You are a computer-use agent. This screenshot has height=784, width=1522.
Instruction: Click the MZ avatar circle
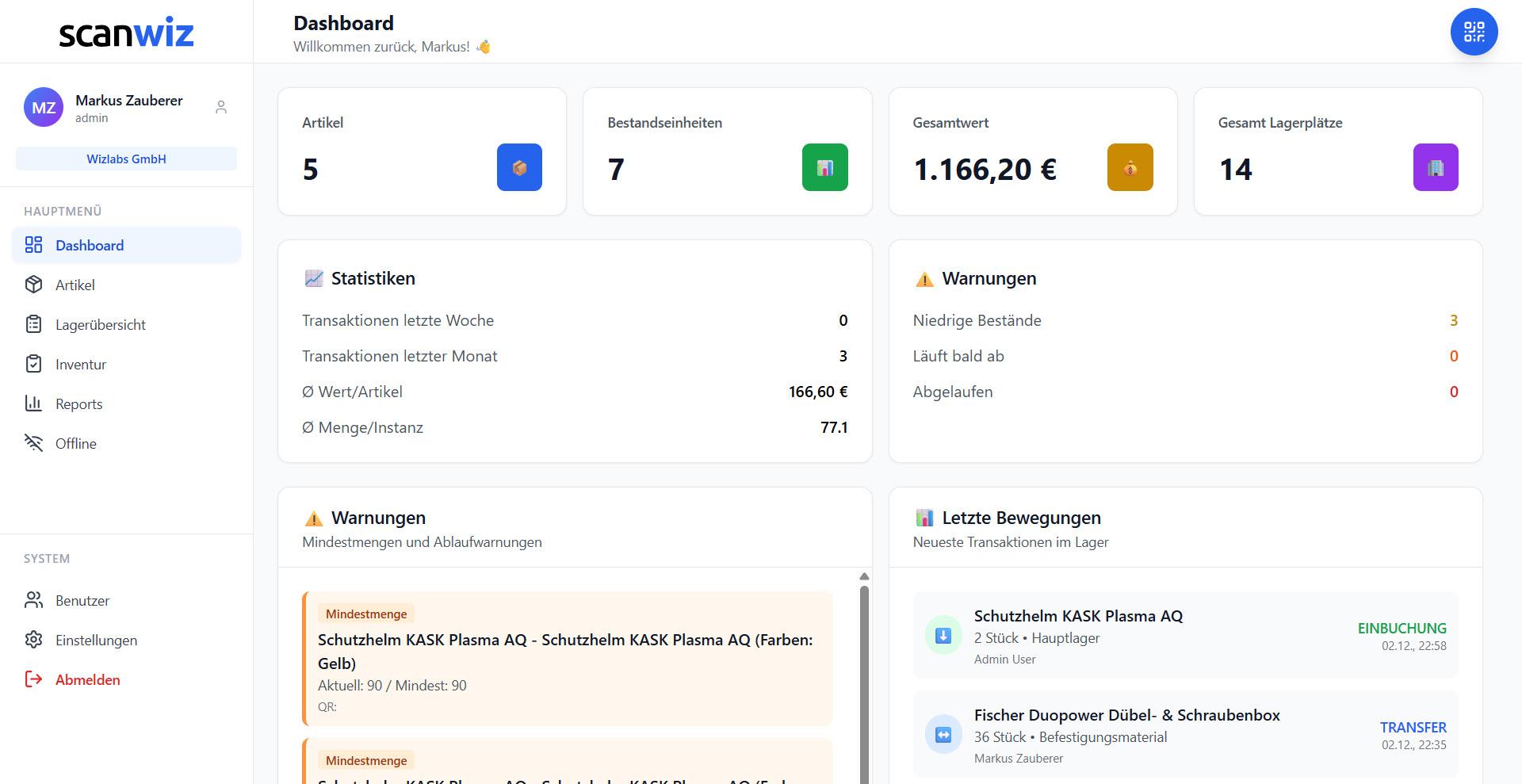click(x=44, y=106)
